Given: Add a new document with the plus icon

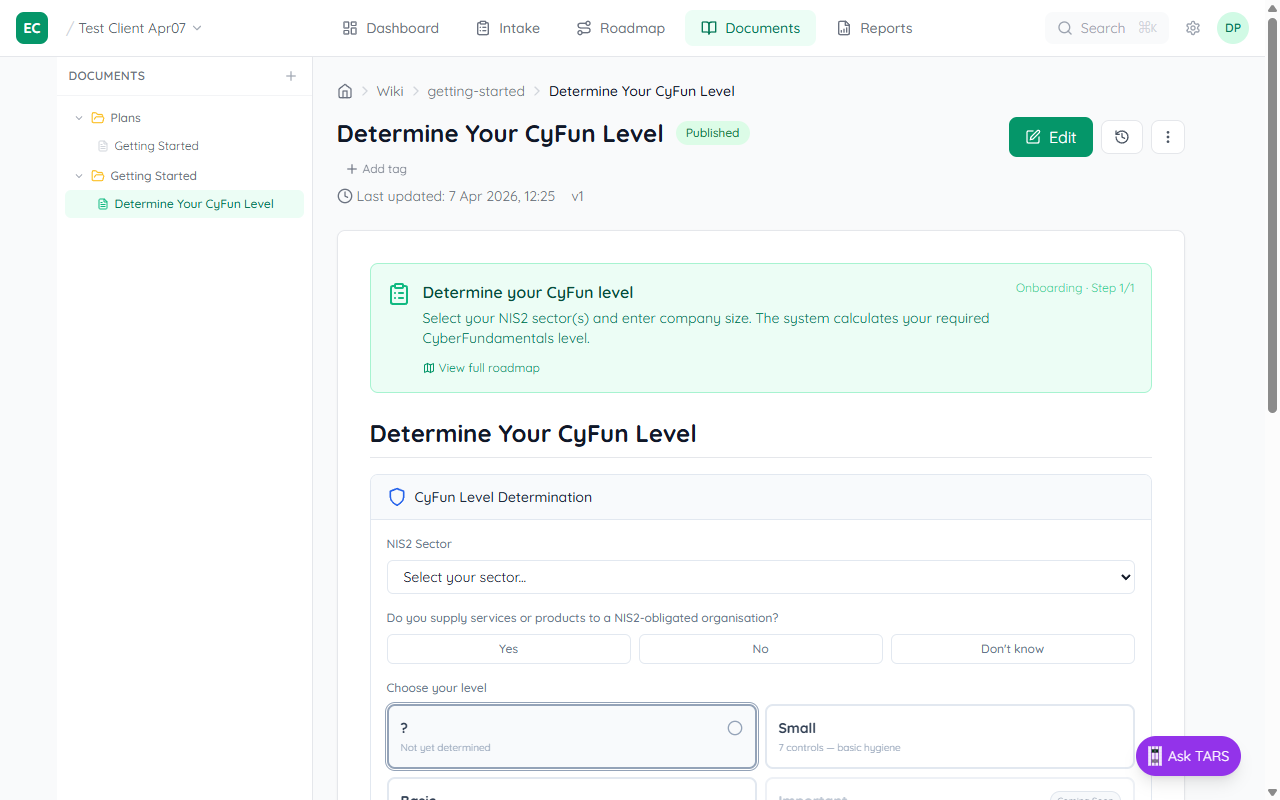Looking at the screenshot, I should click(290, 75).
